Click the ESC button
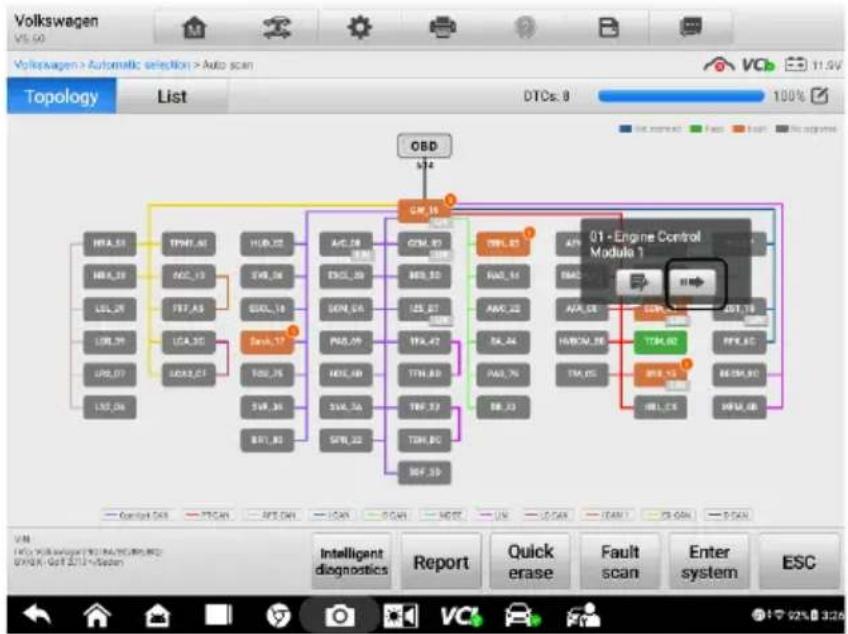 pos(798,562)
